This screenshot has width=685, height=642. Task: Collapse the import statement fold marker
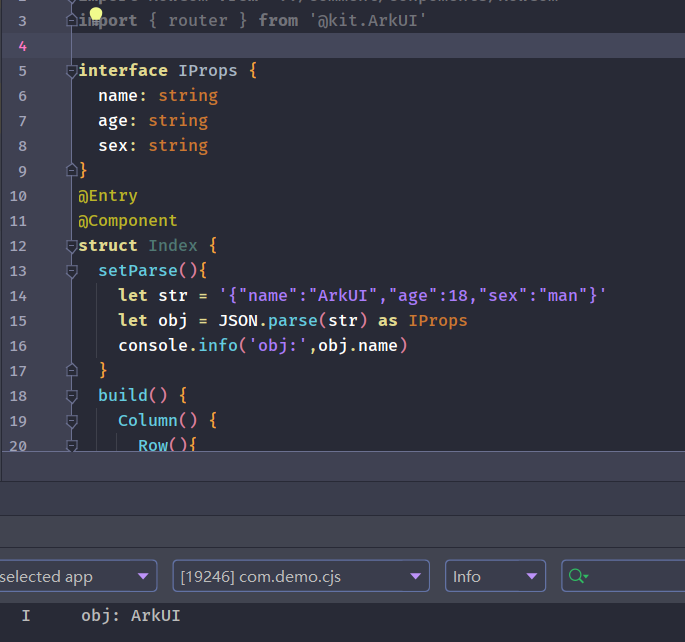click(x=71, y=20)
